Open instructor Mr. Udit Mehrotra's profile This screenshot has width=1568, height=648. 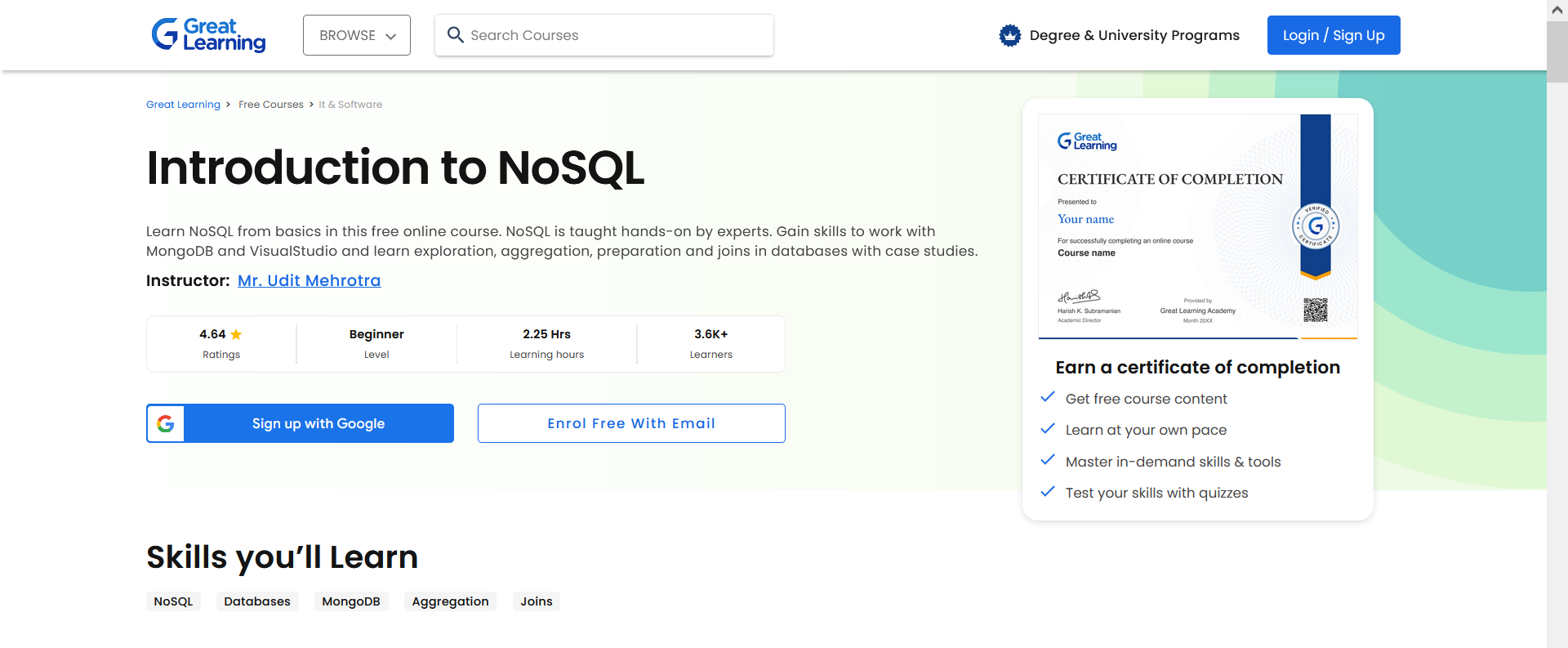pyautogui.click(x=309, y=280)
